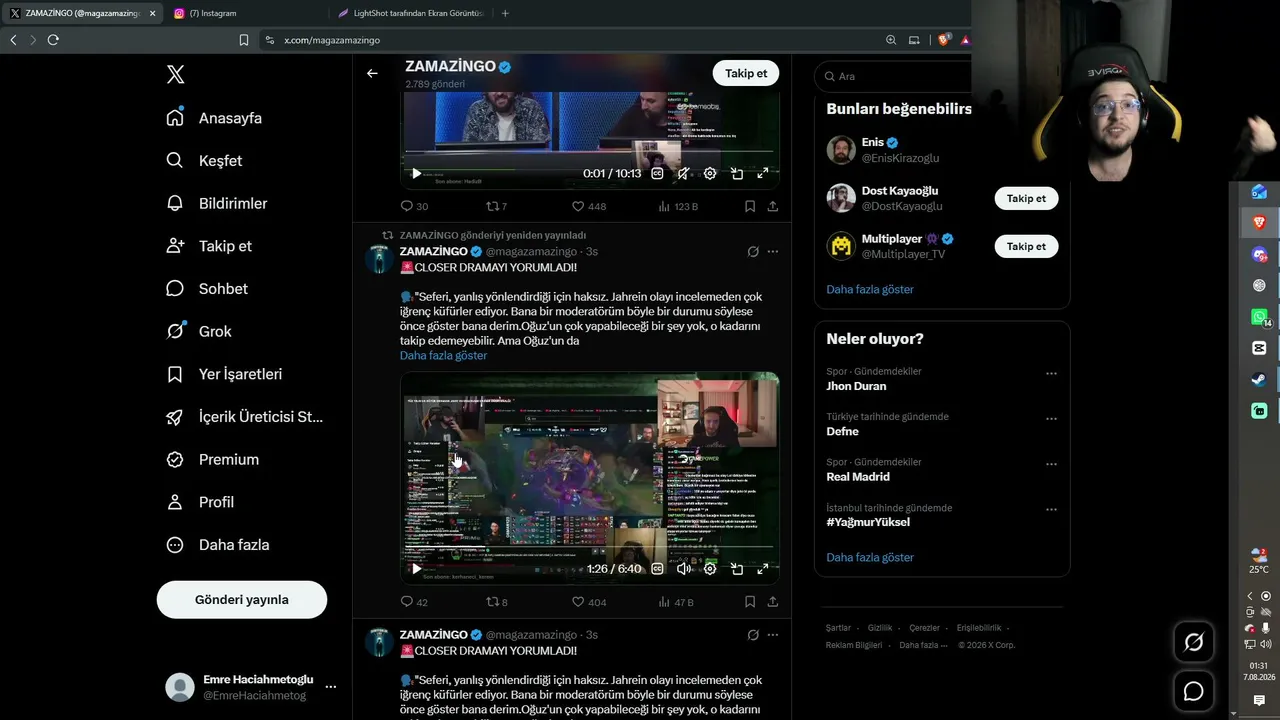Toggle captions on the 6:40 video
The height and width of the screenshot is (720, 1280).
coord(657,569)
